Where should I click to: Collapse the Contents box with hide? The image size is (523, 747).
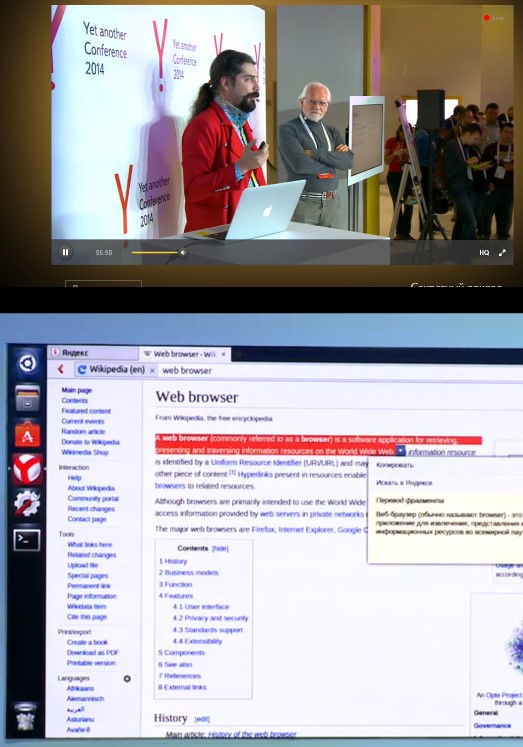[x=220, y=549]
